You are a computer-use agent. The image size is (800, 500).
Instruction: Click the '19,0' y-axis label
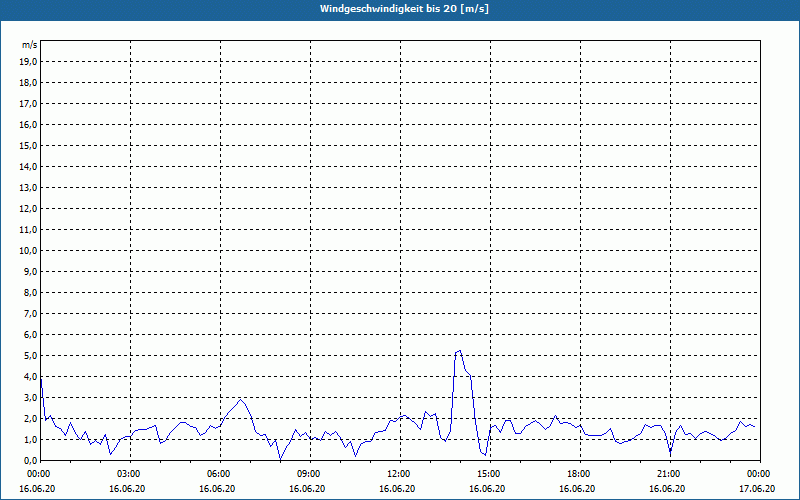tap(29, 62)
